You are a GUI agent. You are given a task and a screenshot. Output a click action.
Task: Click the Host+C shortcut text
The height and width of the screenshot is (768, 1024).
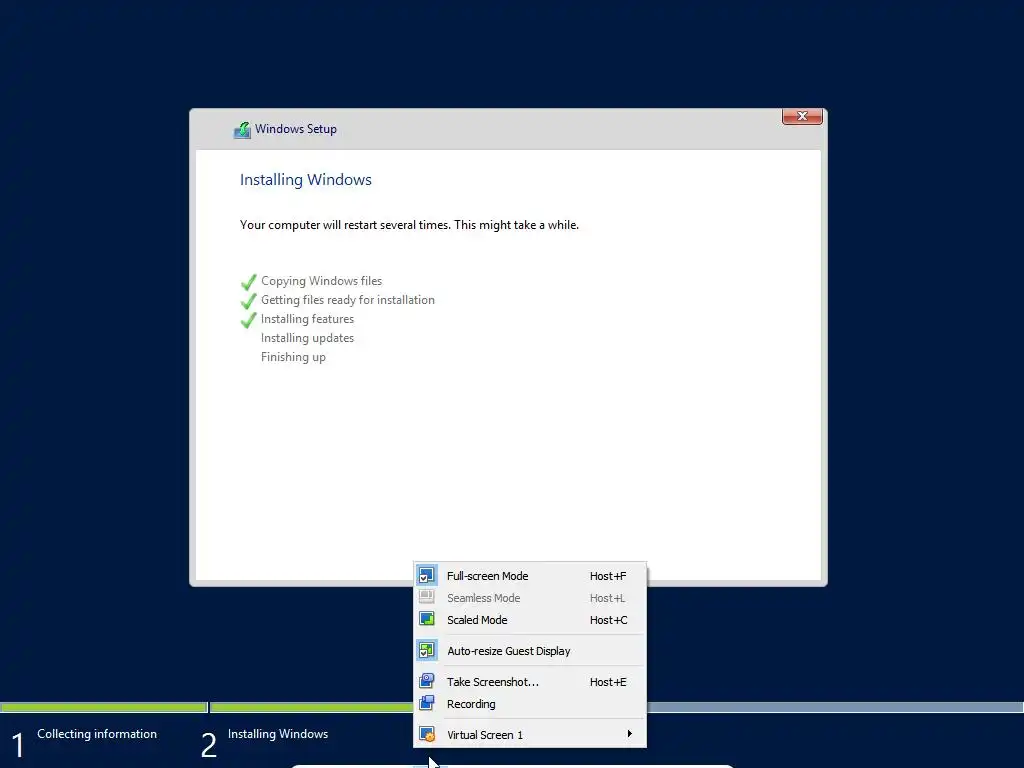[x=608, y=620]
